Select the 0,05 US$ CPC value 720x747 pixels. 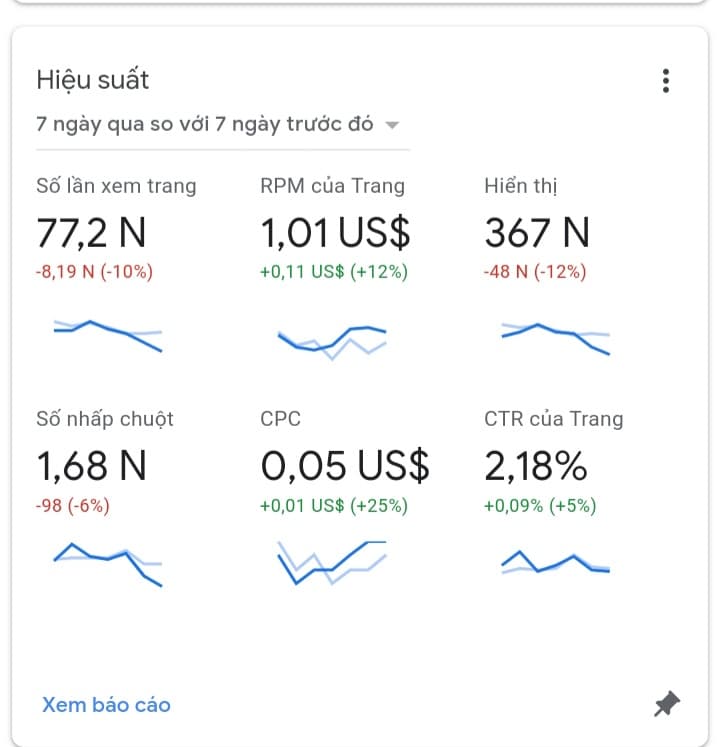pos(344,465)
